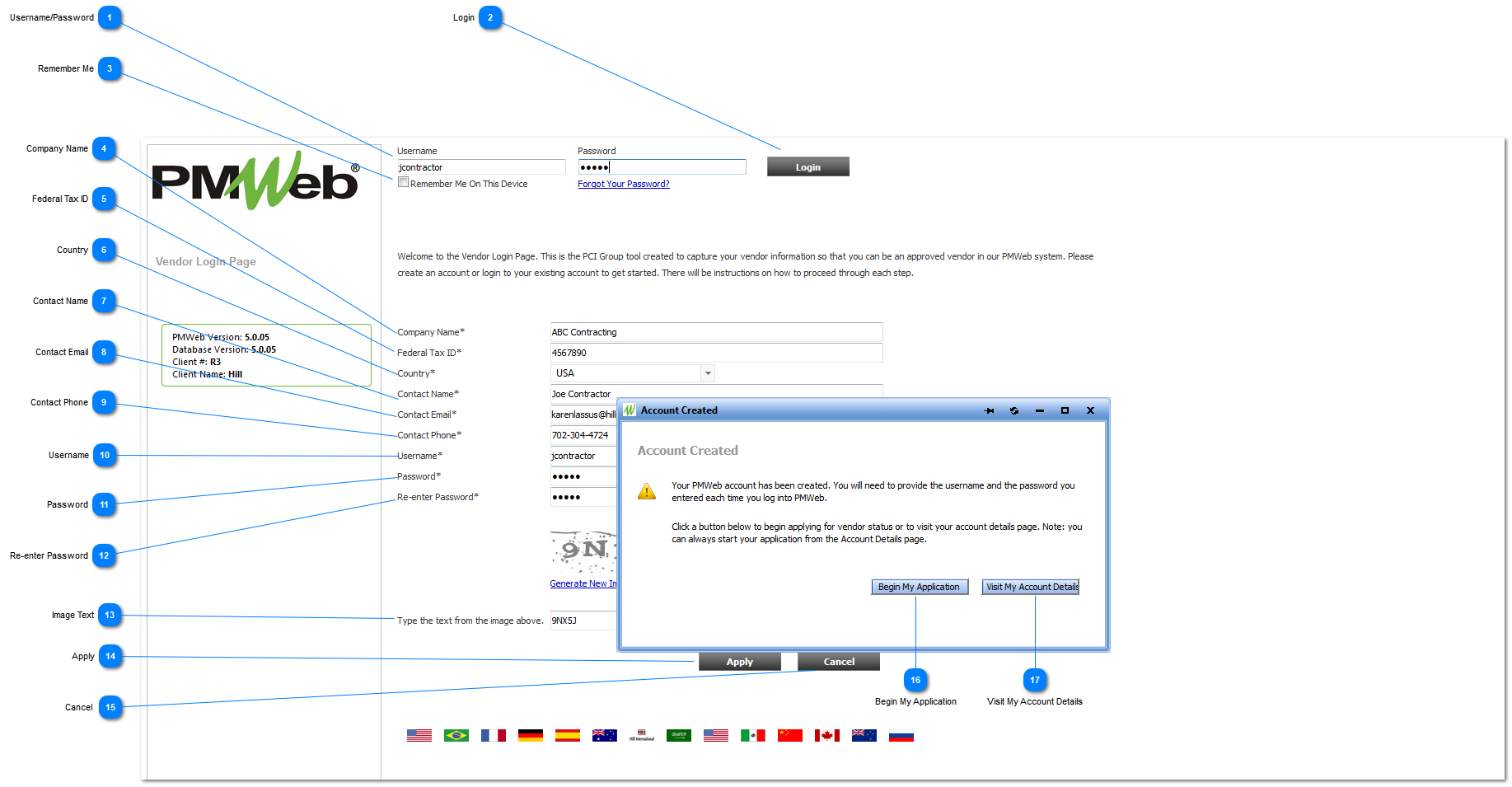Pick the Canada flag
Image resolution: width=1512 pixels, height=787 pixels.
(826, 735)
